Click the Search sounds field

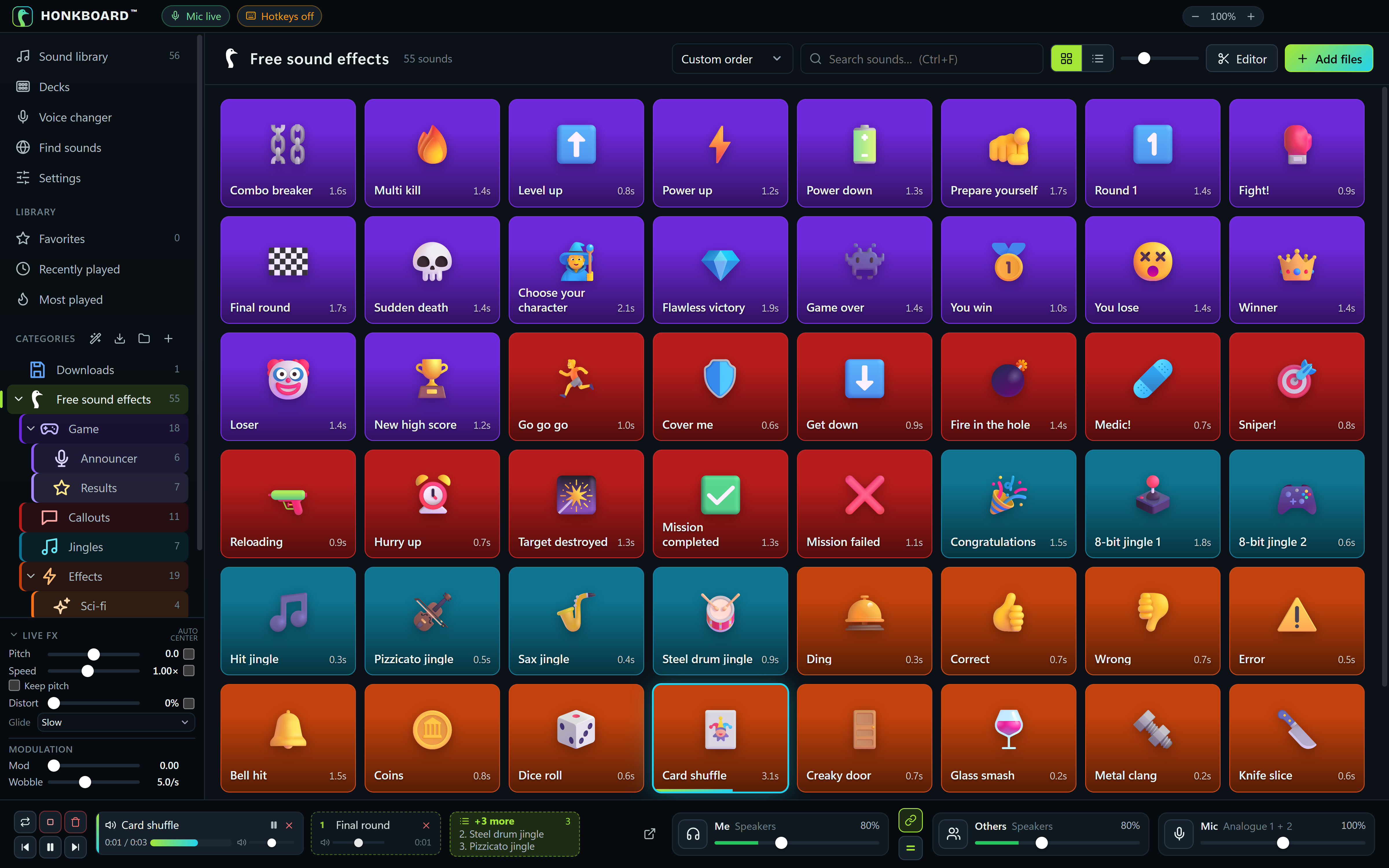921,58
